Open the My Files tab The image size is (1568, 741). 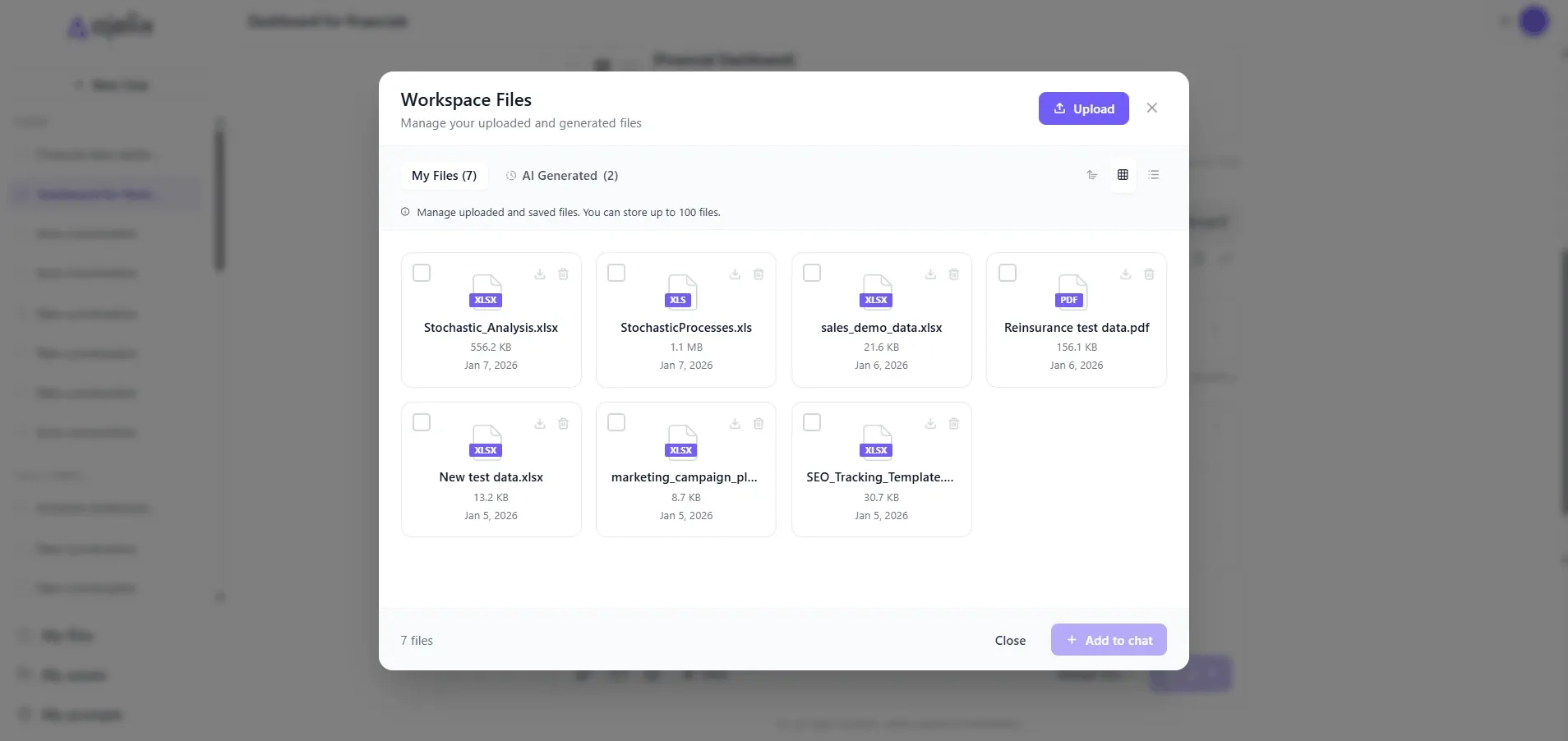tap(444, 175)
